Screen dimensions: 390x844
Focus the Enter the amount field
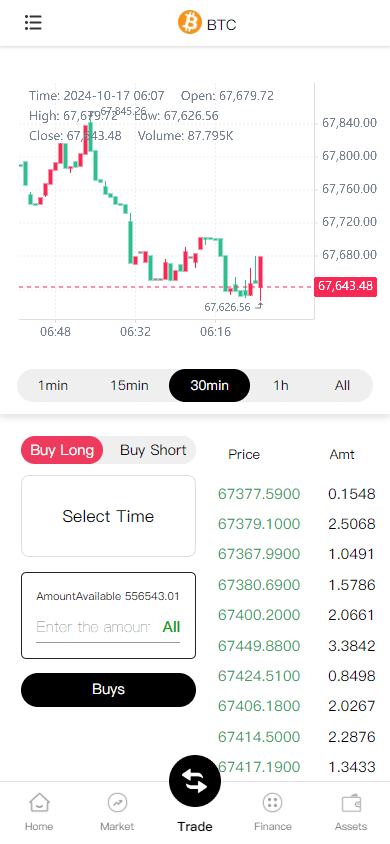93,627
